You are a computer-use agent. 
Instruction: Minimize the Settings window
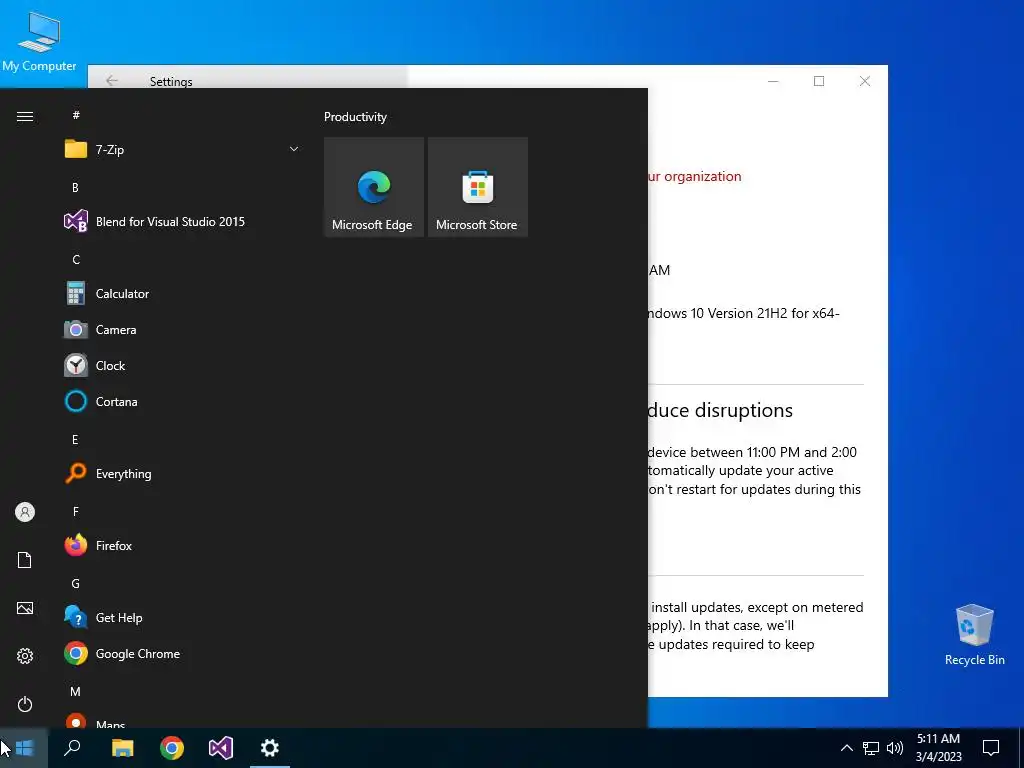click(773, 81)
